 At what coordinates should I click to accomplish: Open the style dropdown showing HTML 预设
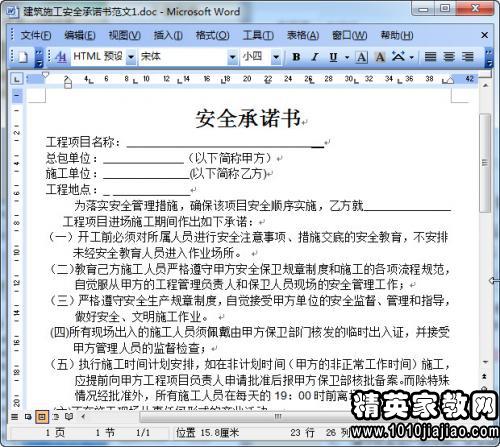point(131,57)
